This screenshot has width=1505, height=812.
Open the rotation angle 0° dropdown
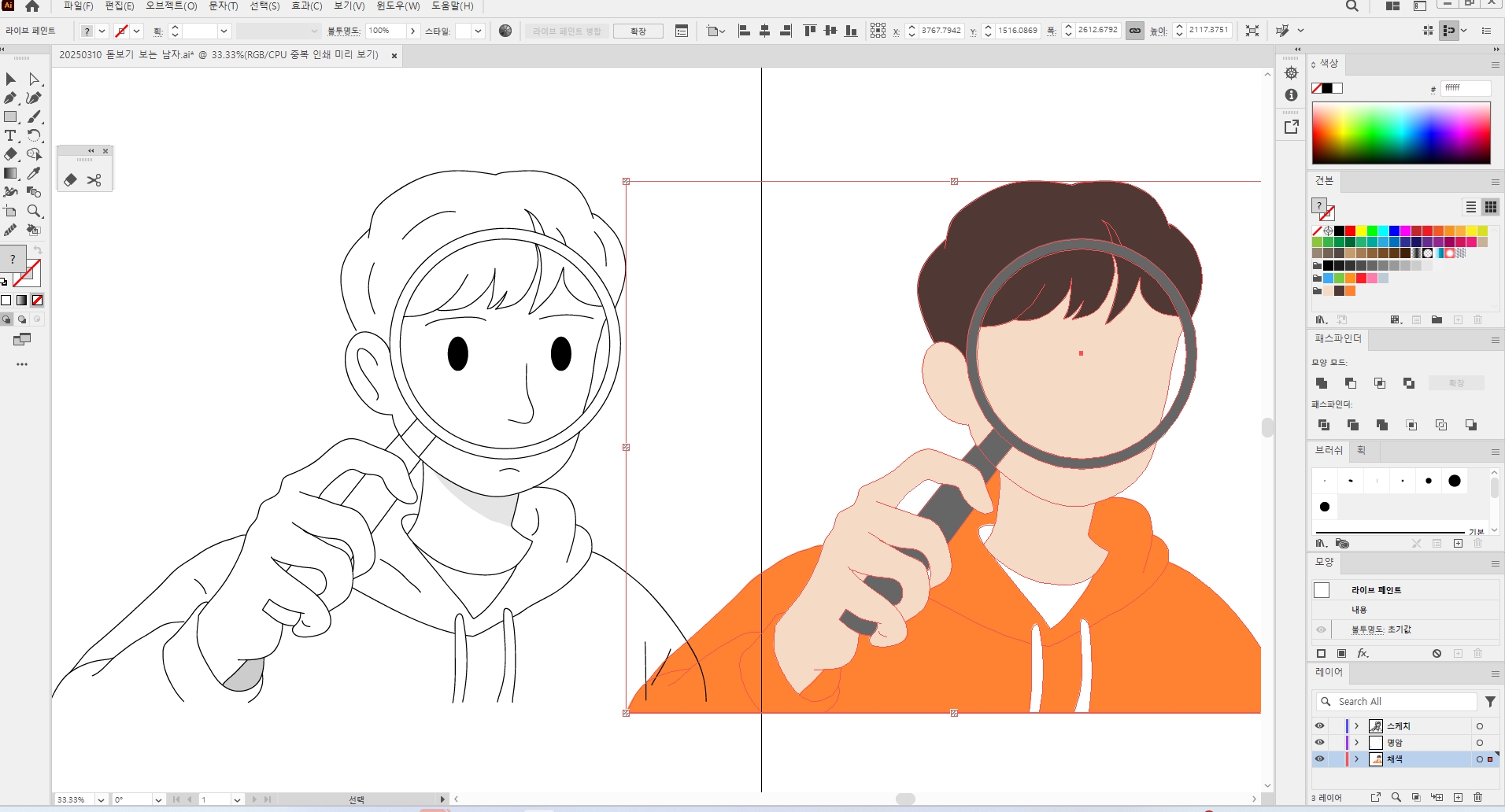pyautogui.click(x=158, y=799)
